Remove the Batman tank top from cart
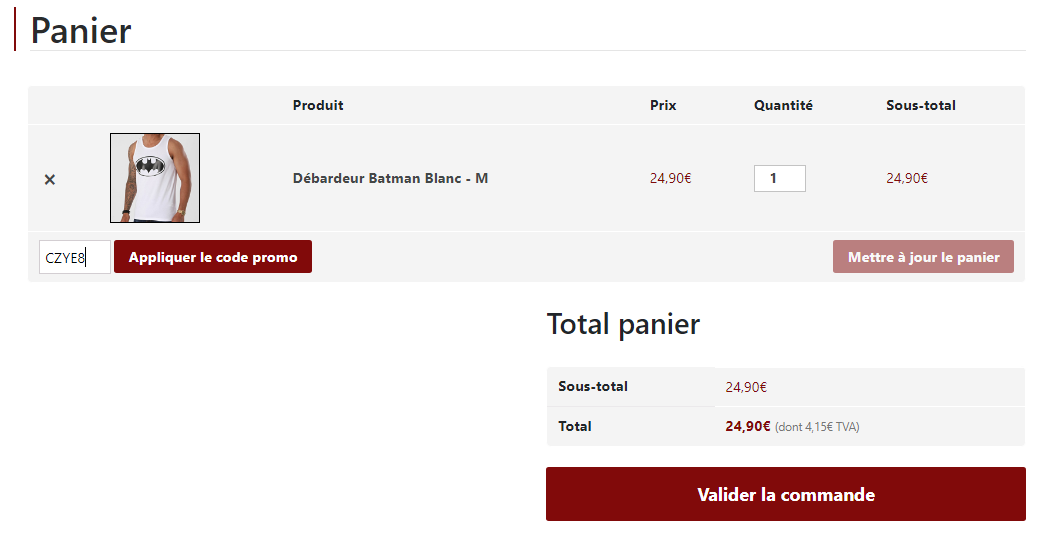The image size is (1059, 556). click(x=50, y=179)
